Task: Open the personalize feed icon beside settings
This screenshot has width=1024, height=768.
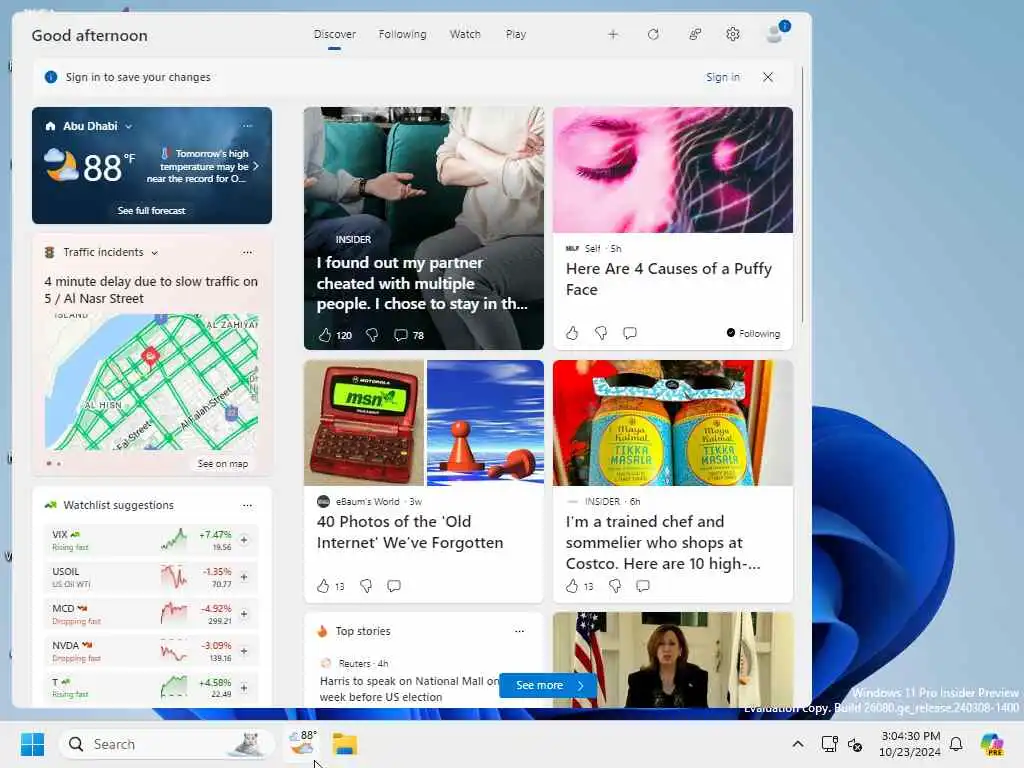Action: (x=695, y=35)
